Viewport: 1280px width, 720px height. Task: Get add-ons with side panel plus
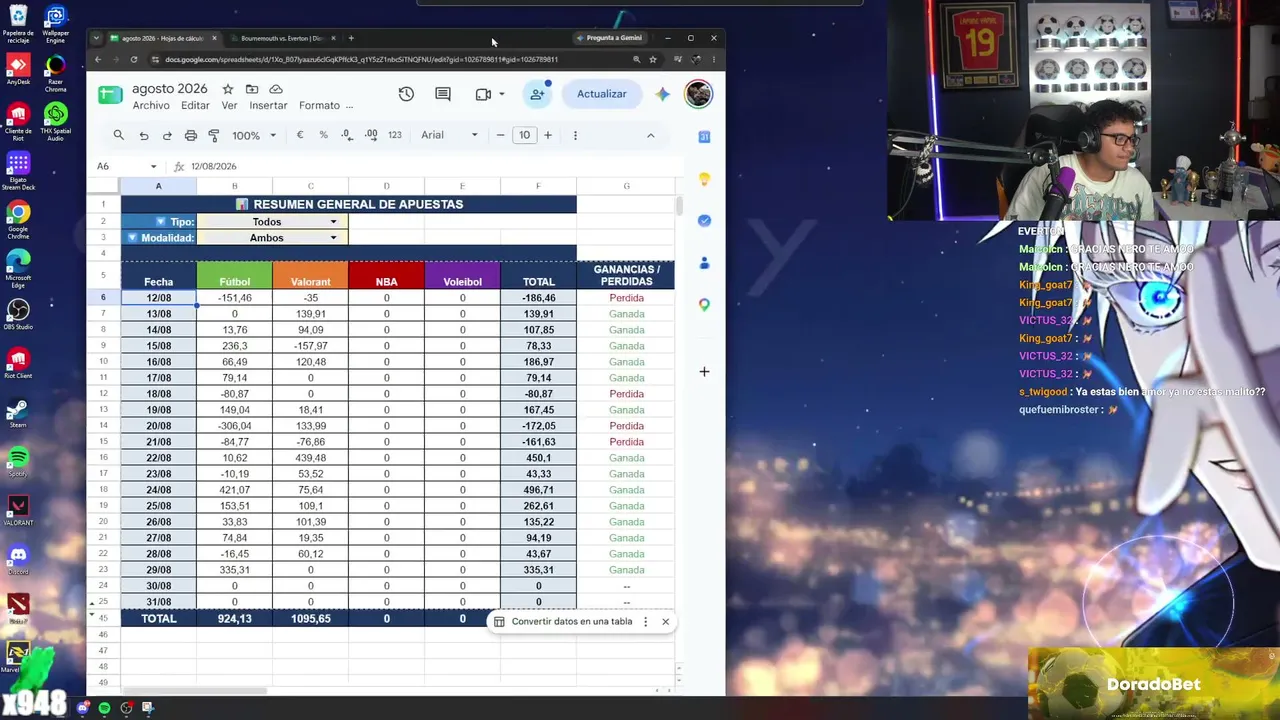click(704, 372)
